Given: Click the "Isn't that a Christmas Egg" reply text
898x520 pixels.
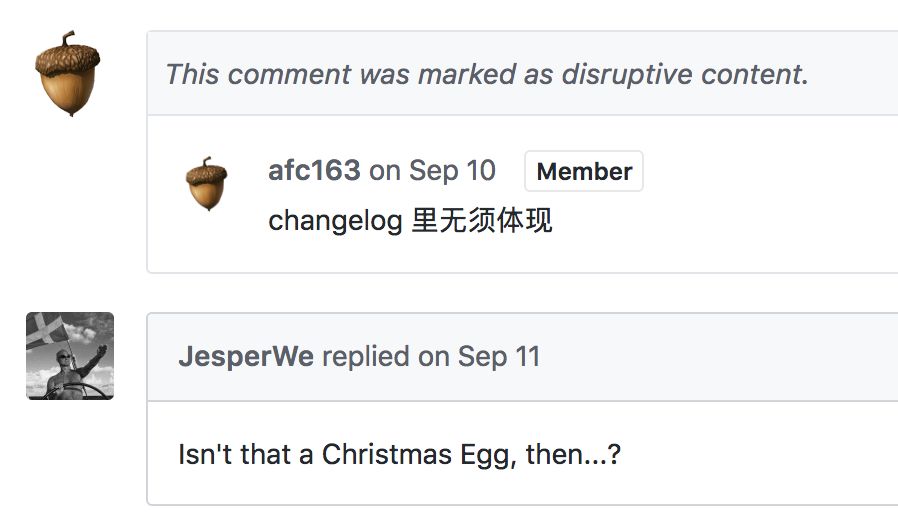Looking at the screenshot, I should pos(399,454).
